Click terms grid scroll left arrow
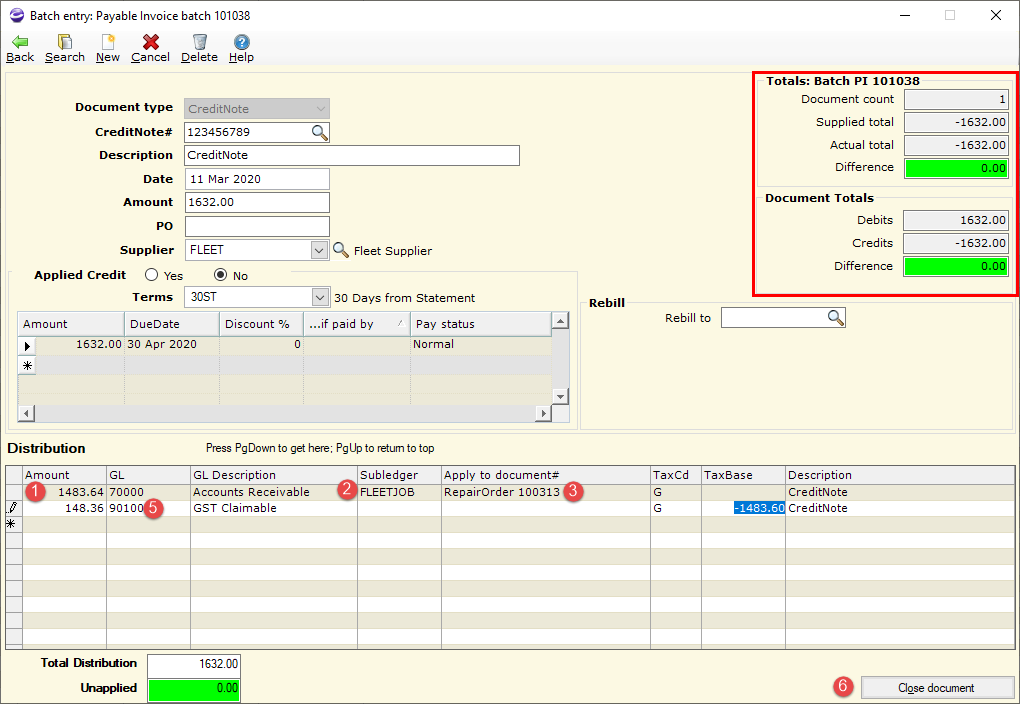The image size is (1020, 704). click(26, 413)
